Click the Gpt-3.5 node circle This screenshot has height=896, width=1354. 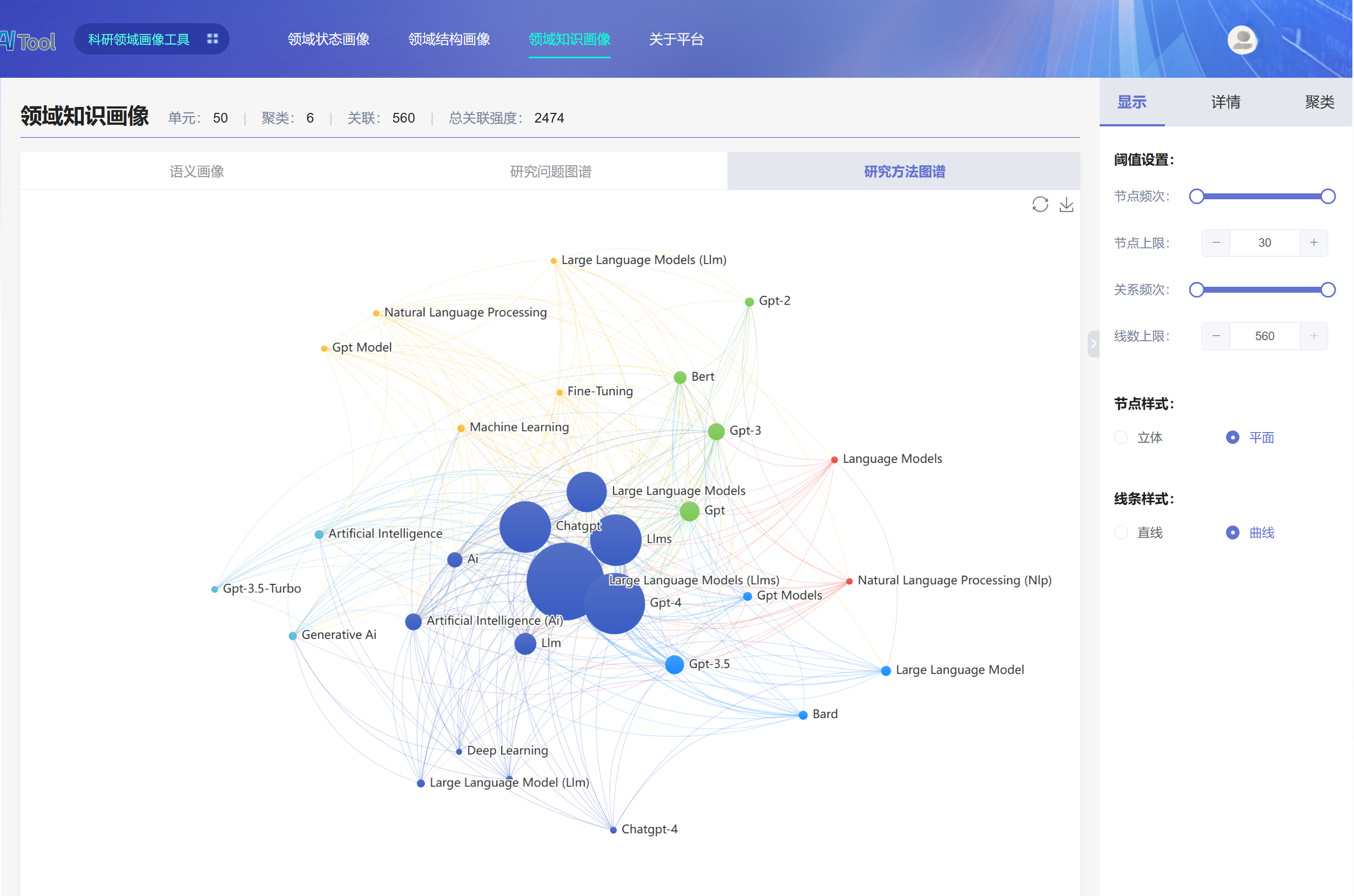click(674, 664)
